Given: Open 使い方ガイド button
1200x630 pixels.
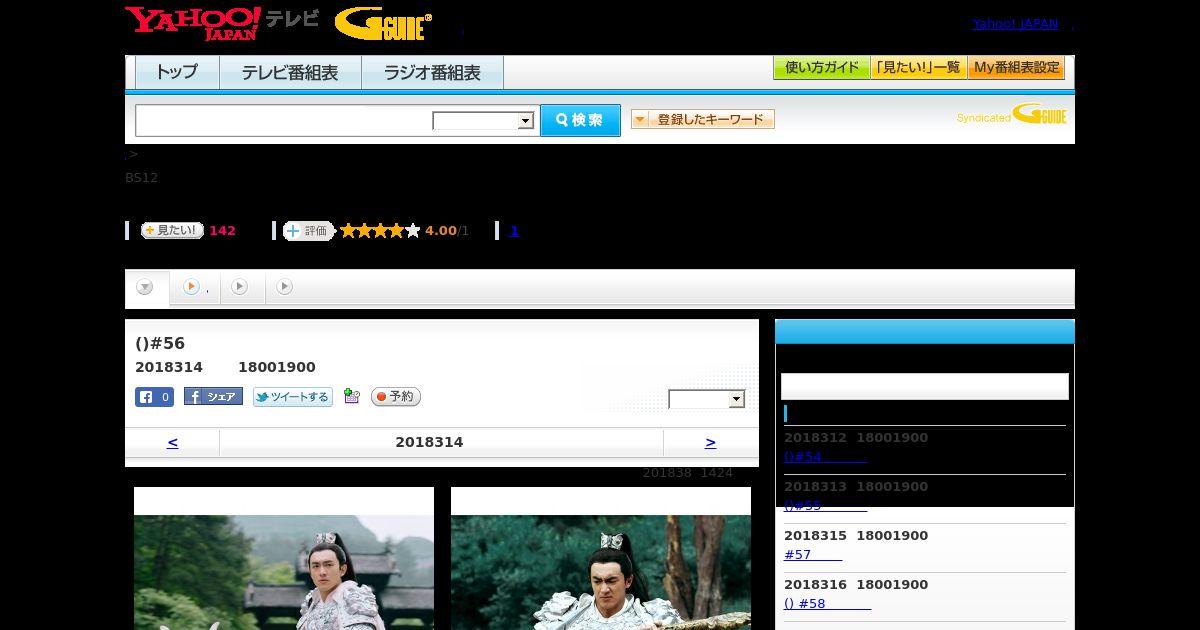Looking at the screenshot, I should click(821, 68).
